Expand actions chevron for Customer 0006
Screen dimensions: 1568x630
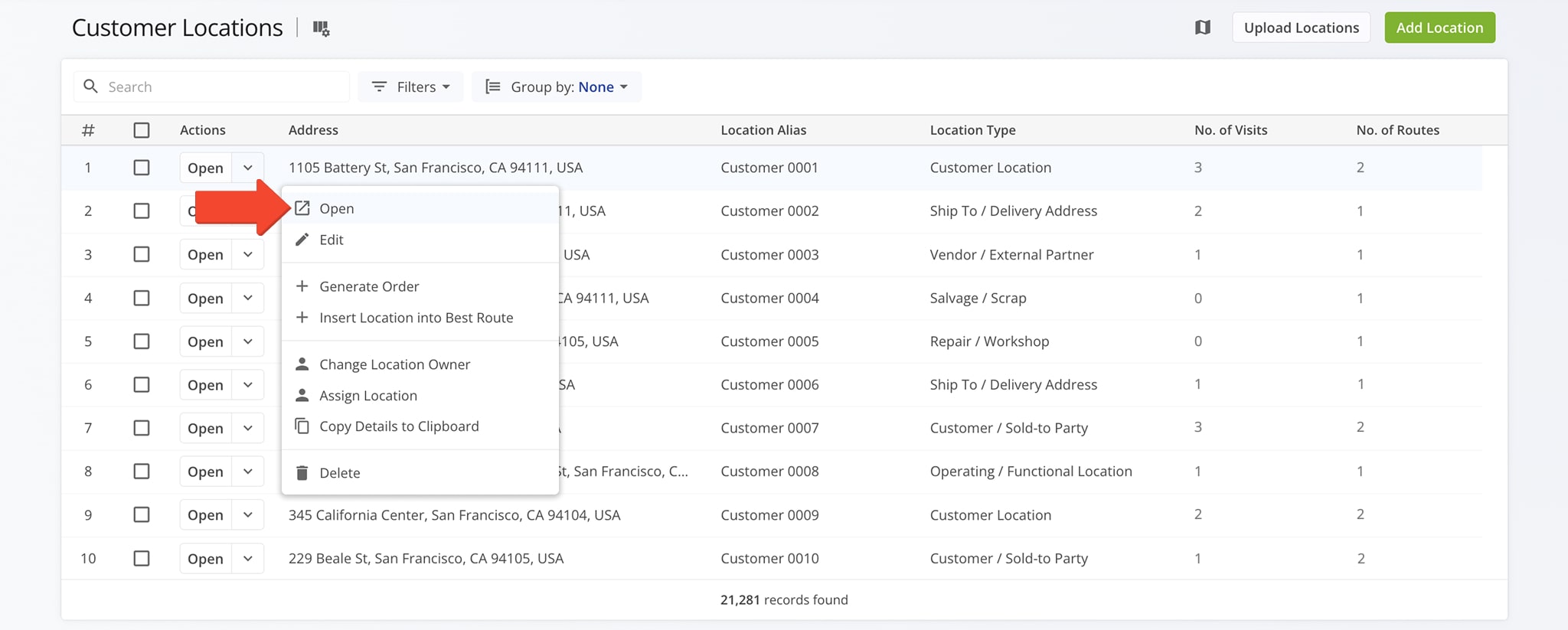(x=248, y=384)
